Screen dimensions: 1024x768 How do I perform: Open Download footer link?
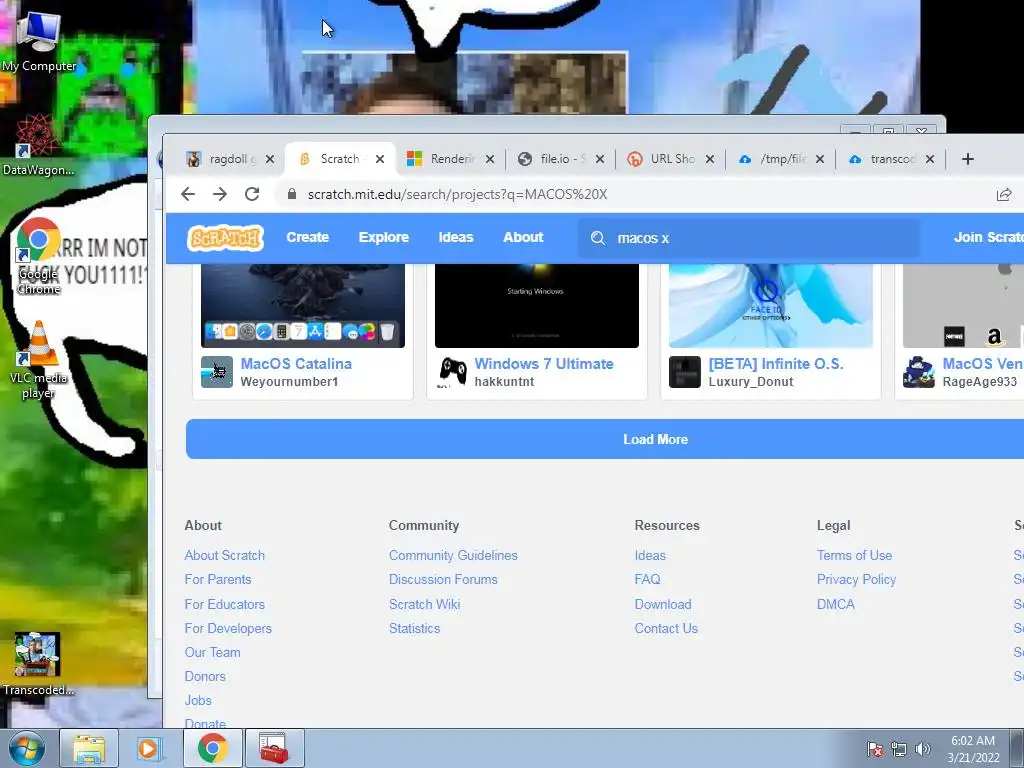click(663, 605)
